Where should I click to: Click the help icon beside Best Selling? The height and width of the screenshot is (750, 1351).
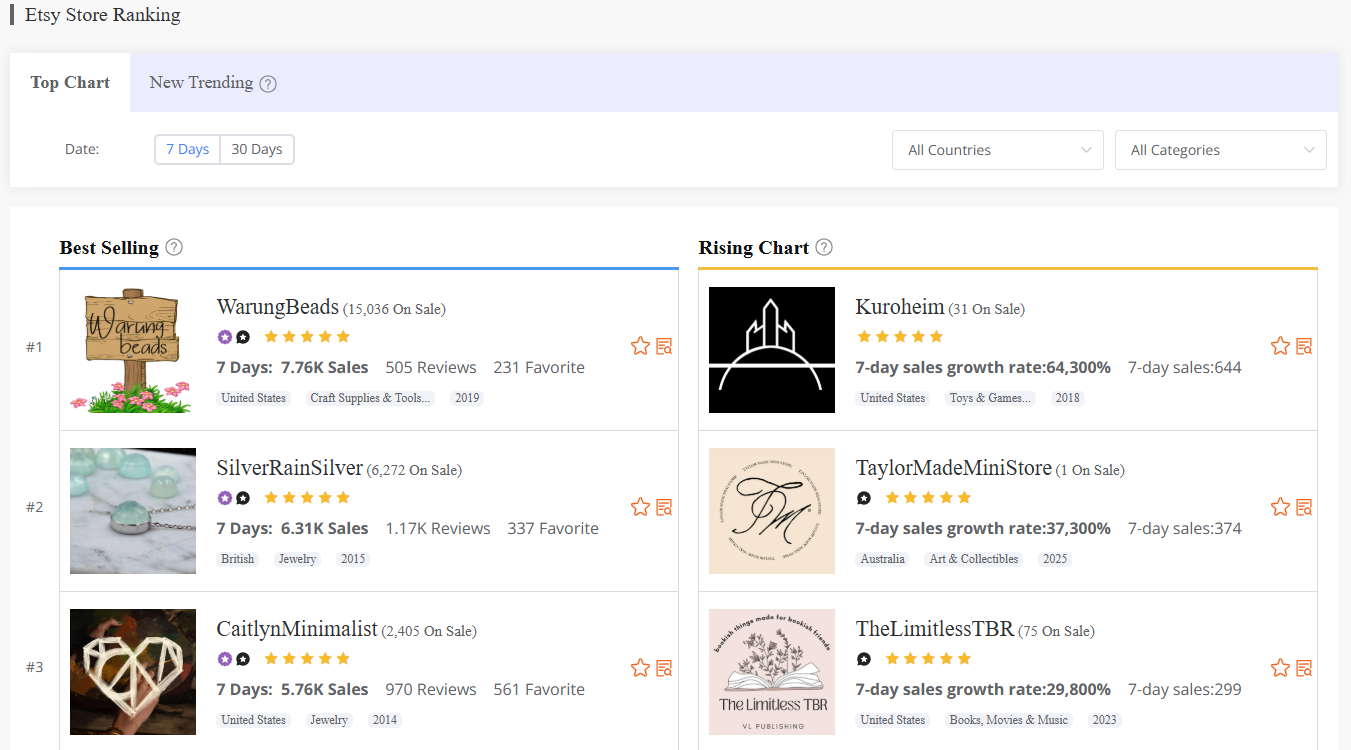(x=174, y=246)
